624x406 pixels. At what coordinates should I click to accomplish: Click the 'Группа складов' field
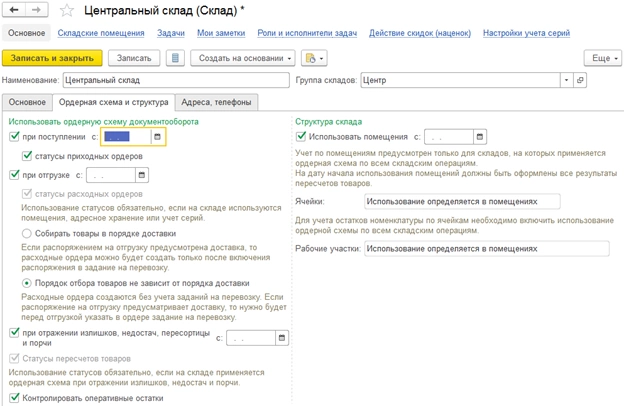tap(460, 80)
